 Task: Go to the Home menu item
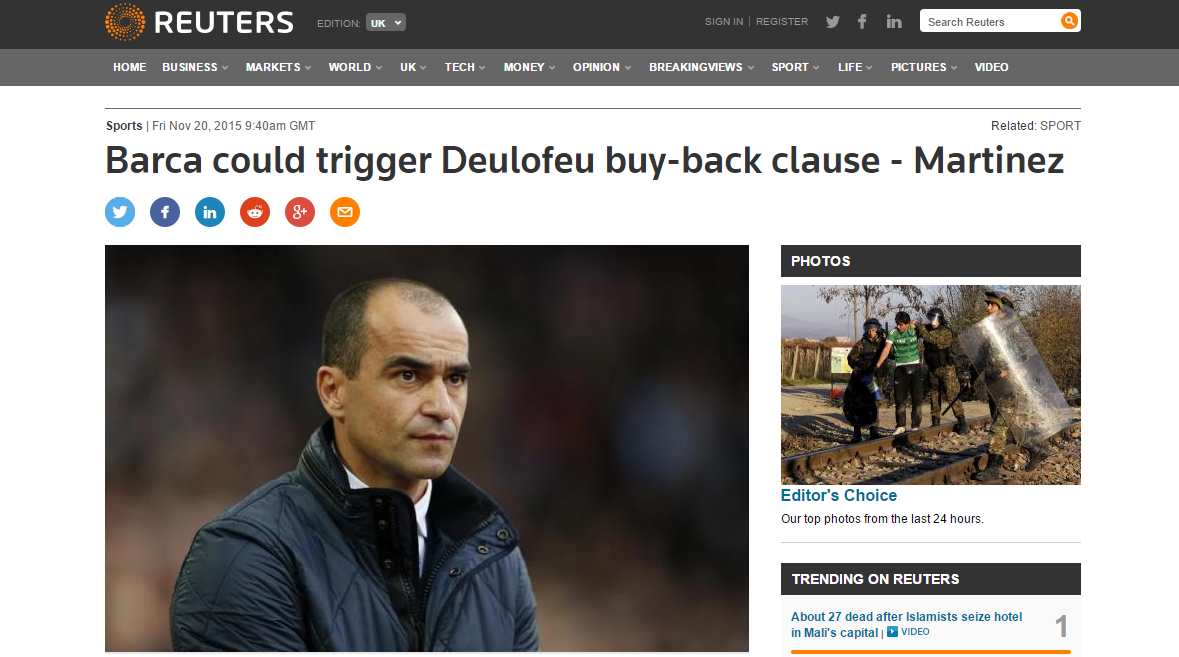pyautogui.click(x=129, y=67)
